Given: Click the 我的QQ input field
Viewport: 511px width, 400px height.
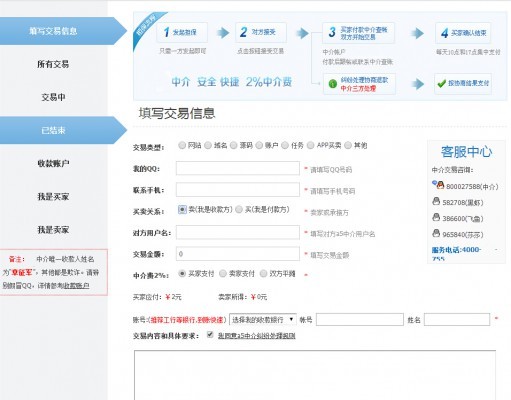Looking at the screenshot, I should 238,168.
